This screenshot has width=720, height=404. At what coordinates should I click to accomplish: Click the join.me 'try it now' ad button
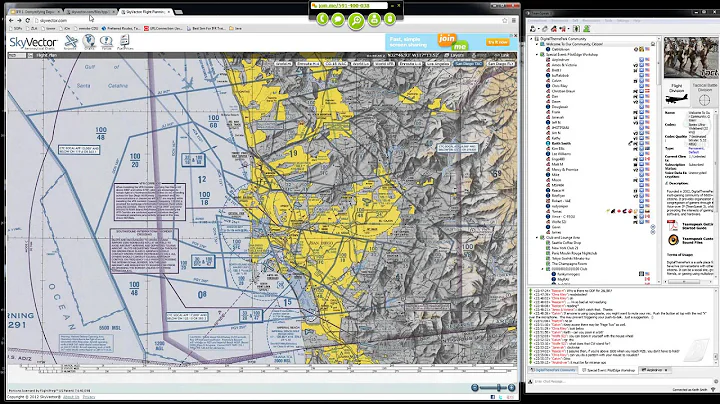498,42
